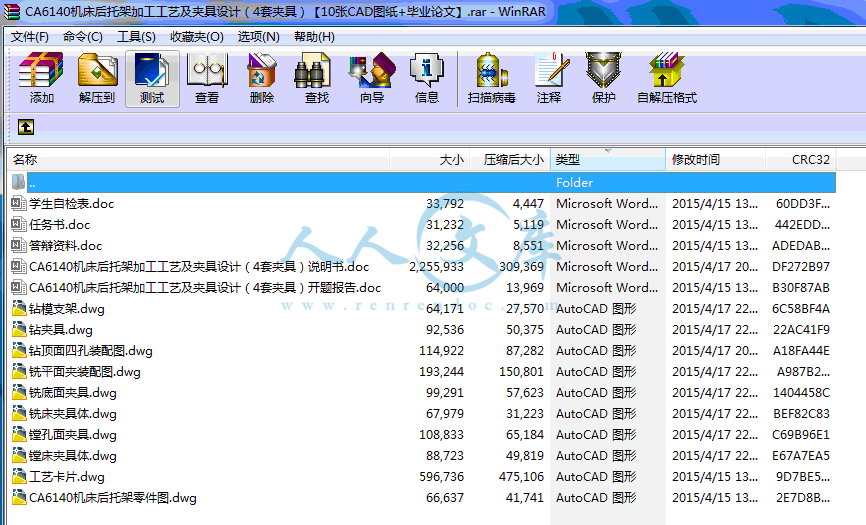Select the file 钻模支架.dwg
866x525 pixels.
[66, 309]
